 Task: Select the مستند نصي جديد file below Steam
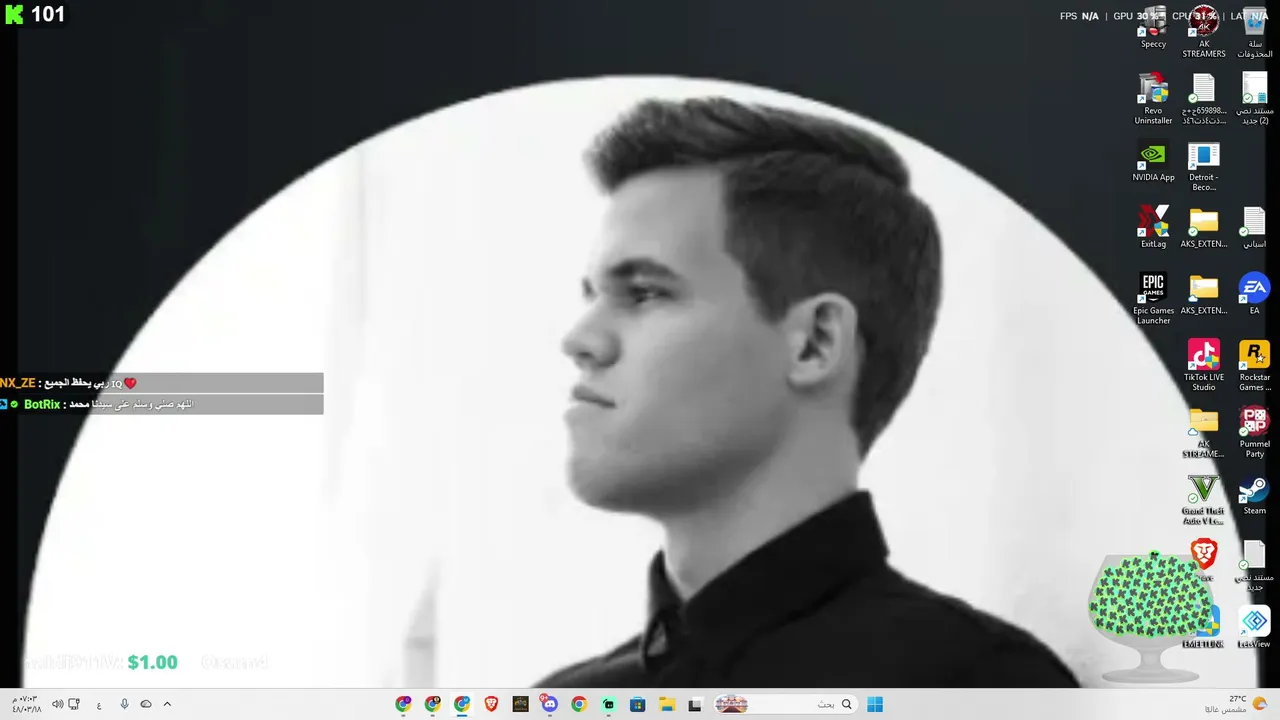click(1254, 566)
